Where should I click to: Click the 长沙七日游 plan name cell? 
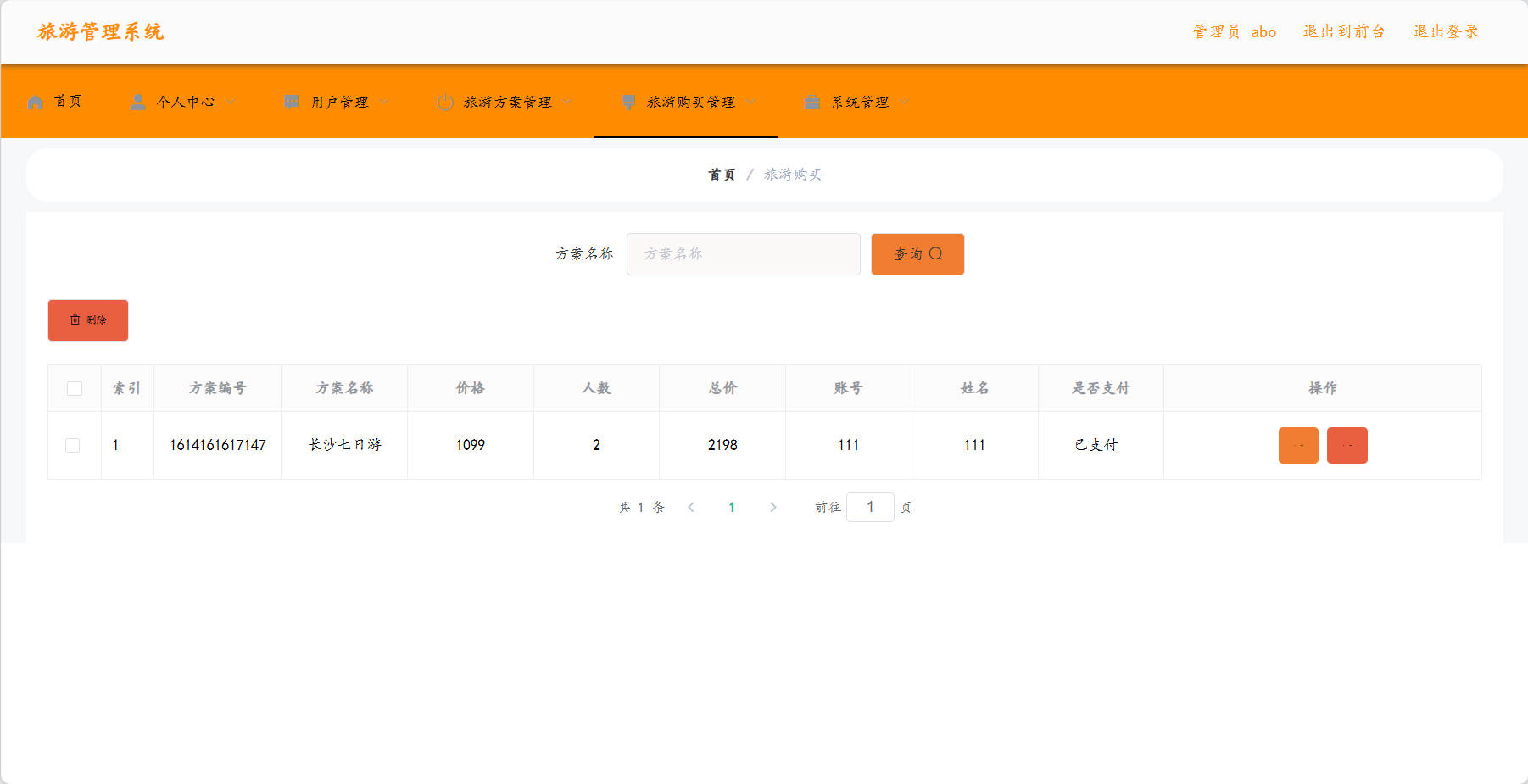click(344, 445)
